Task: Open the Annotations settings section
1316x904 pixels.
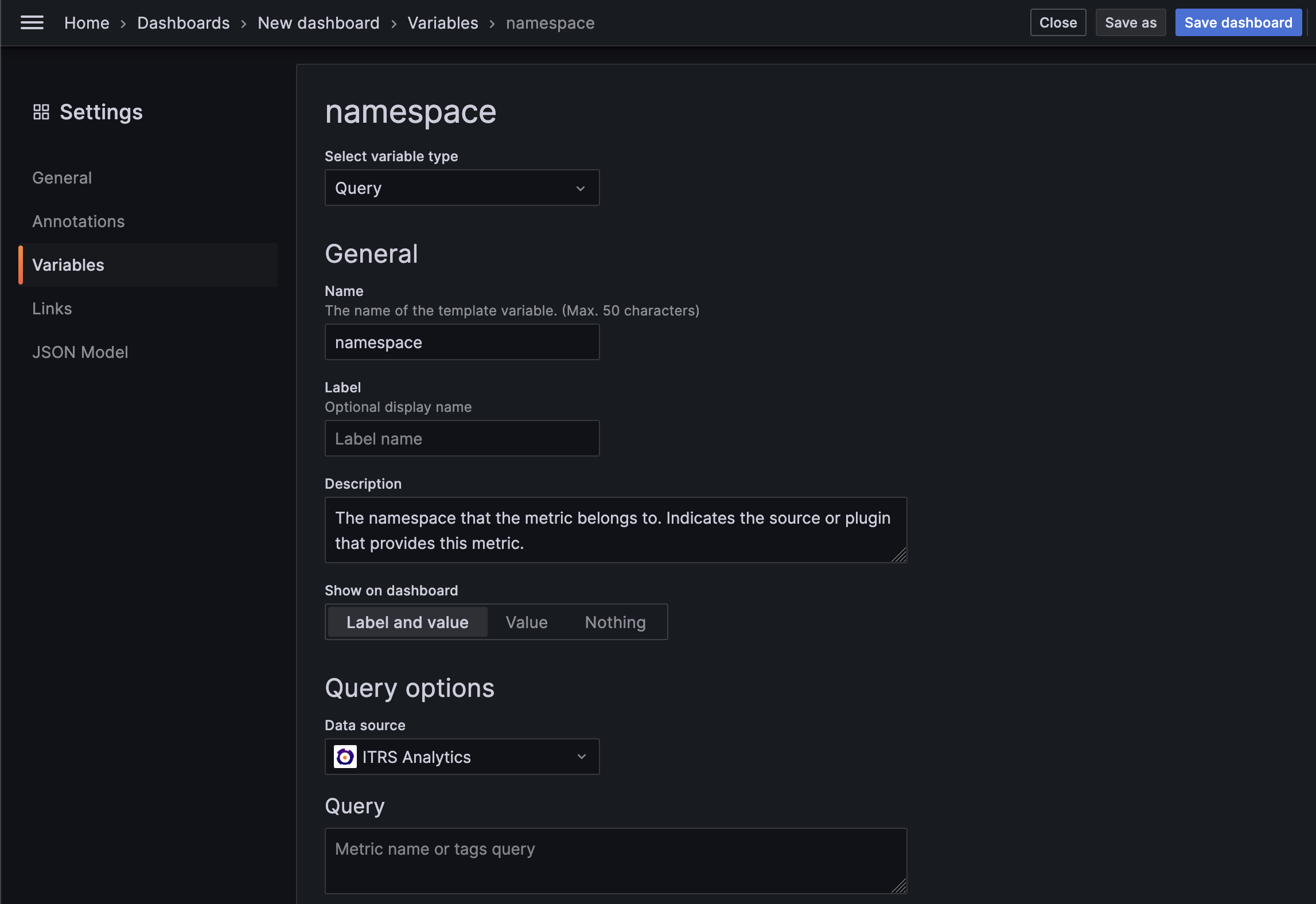Action: pyautogui.click(x=79, y=221)
